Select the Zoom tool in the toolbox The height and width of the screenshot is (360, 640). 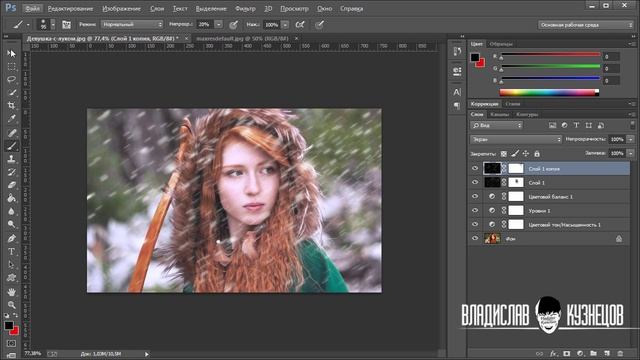11,305
